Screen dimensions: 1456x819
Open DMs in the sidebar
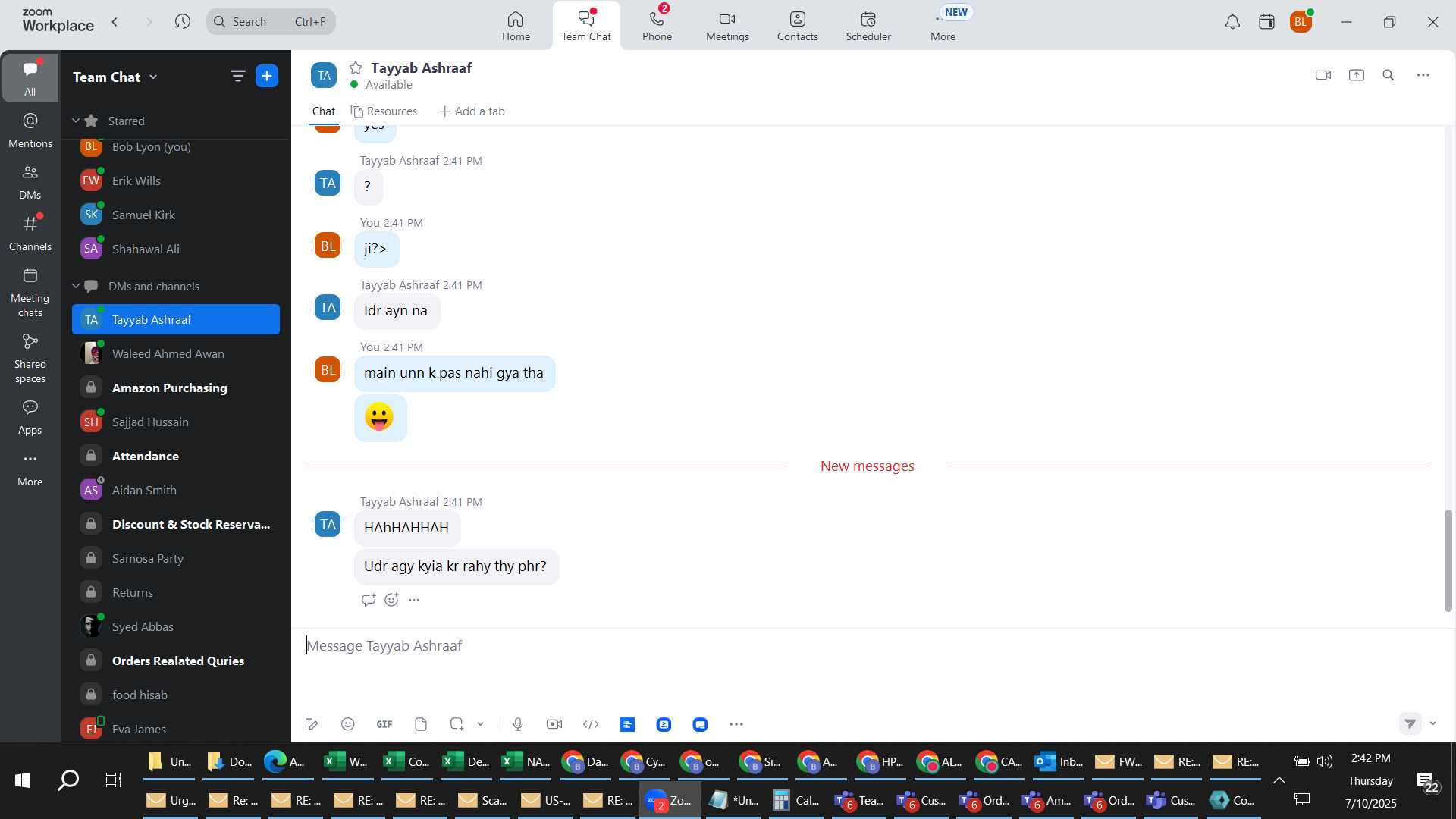click(30, 182)
